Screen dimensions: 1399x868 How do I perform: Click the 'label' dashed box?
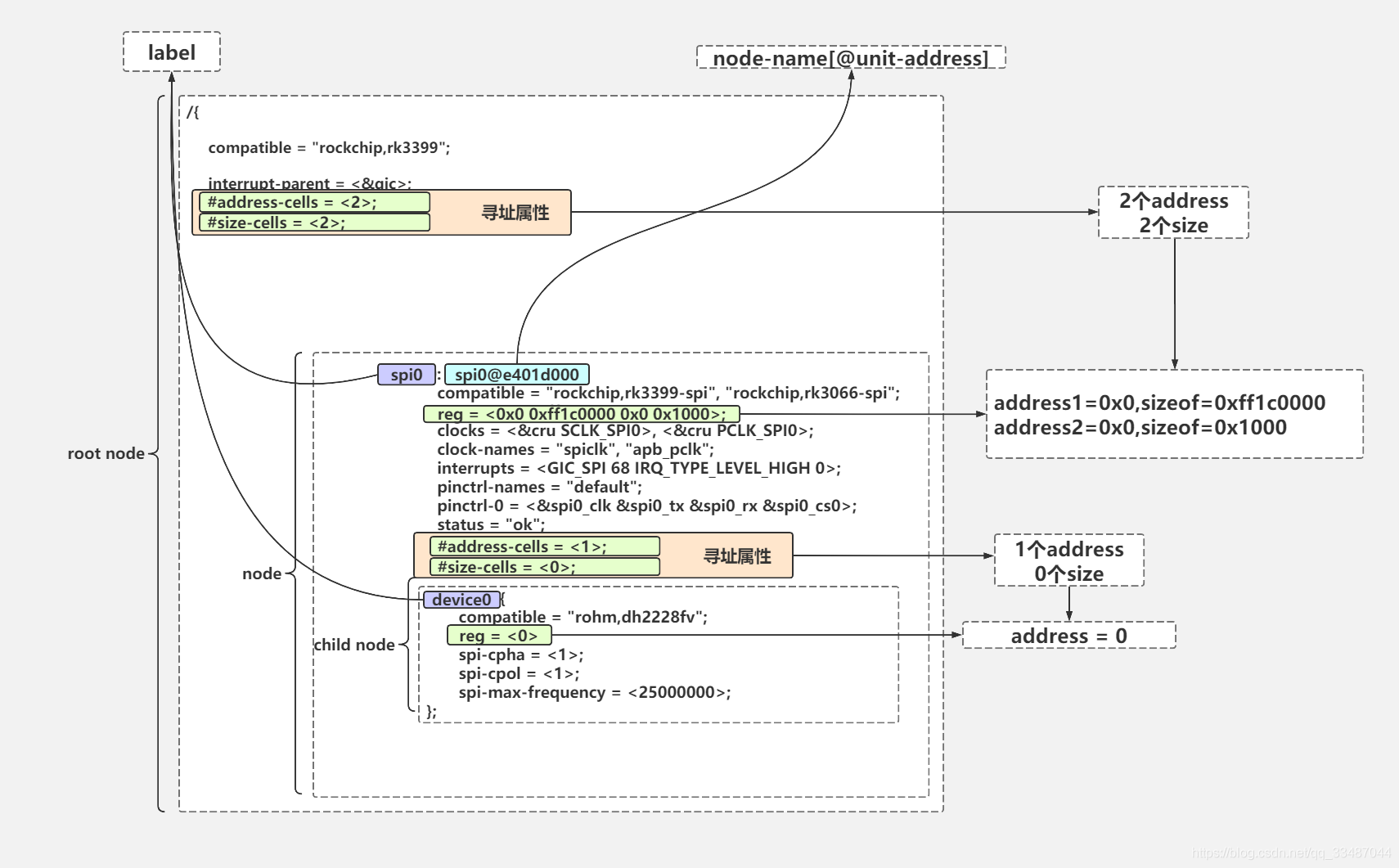point(172,52)
